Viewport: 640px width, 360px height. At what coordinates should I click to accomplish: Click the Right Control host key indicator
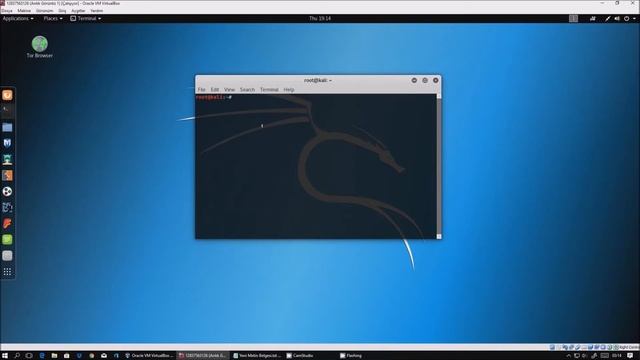click(629, 347)
